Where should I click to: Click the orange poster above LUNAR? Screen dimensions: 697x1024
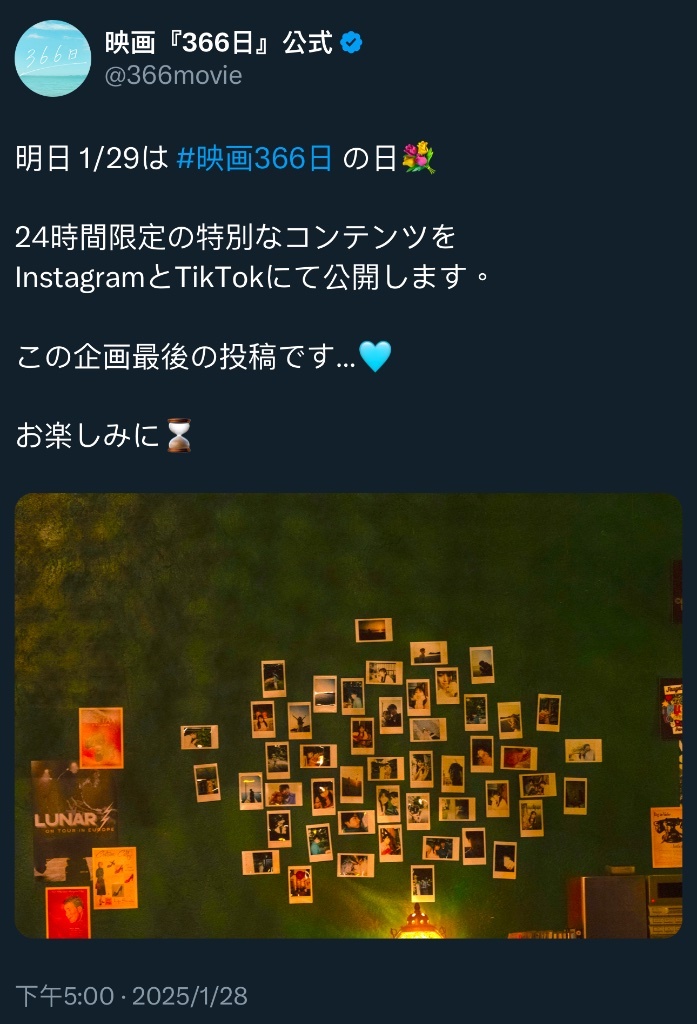pos(101,738)
